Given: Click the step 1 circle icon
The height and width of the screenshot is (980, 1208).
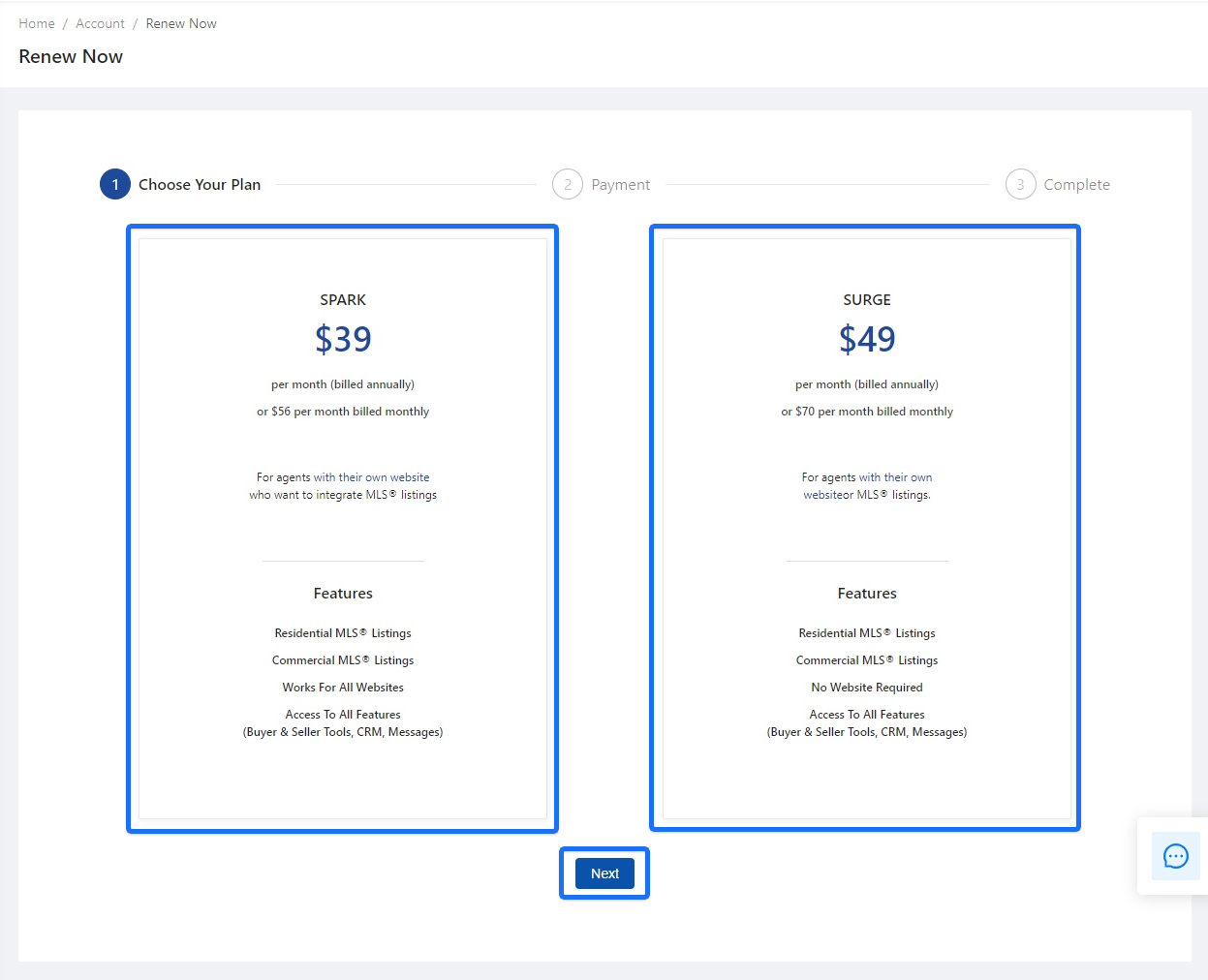Looking at the screenshot, I should pyautogui.click(x=115, y=184).
